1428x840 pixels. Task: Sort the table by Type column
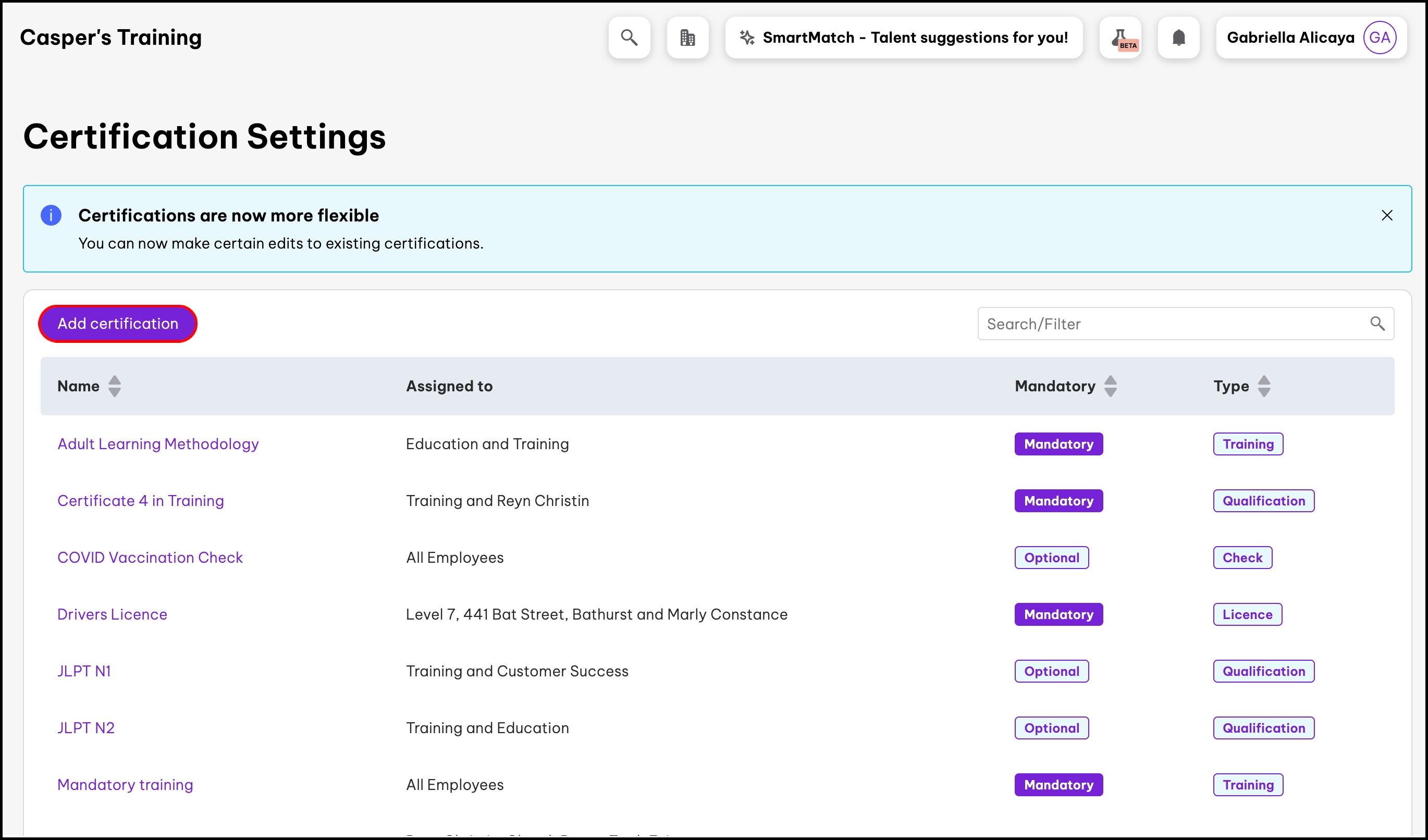click(1264, 386)
